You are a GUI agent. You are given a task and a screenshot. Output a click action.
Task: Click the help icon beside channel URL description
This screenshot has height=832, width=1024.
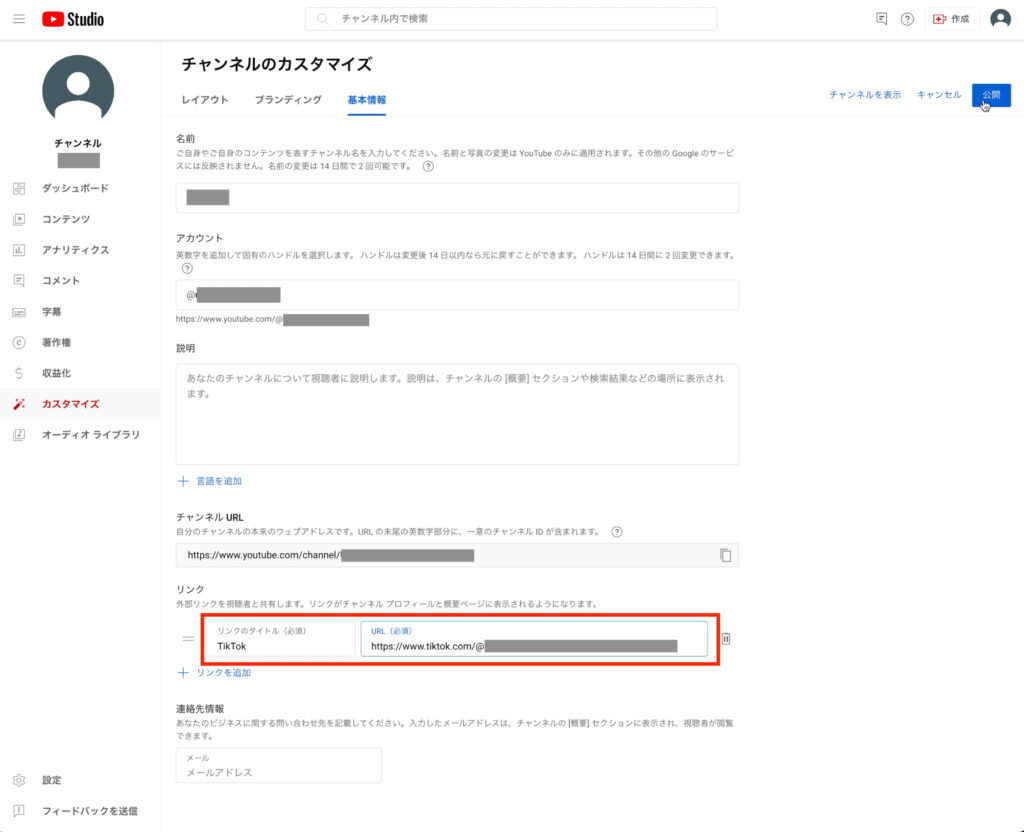click(617, 531)
